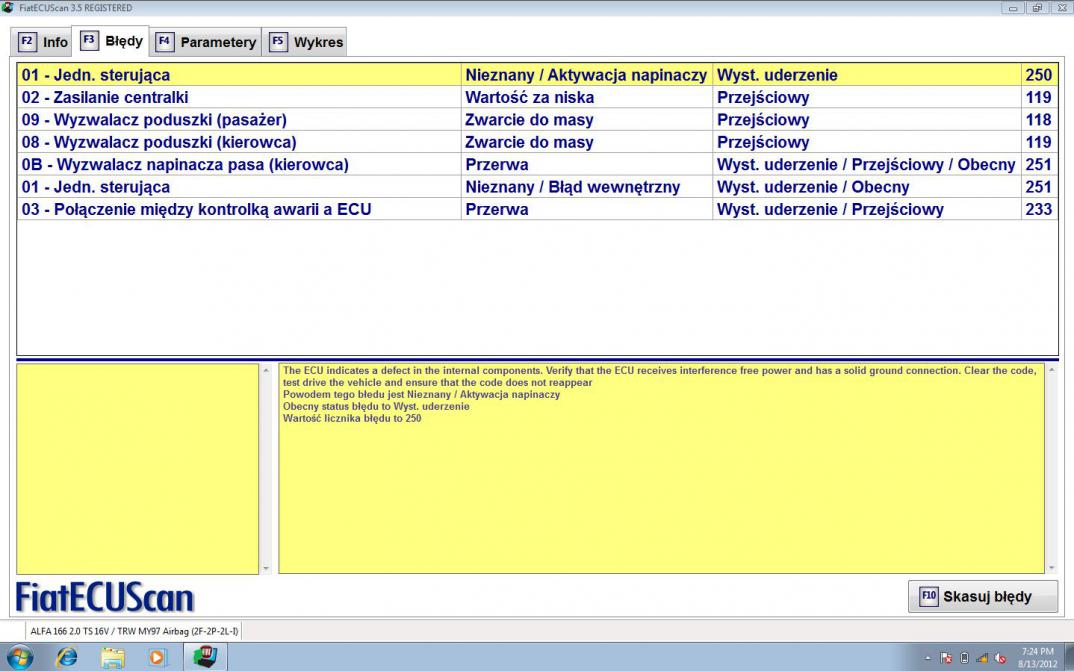Minimize the FiatECUScan window
This screenshot has height=671, width=1074.
(1012, 8)
